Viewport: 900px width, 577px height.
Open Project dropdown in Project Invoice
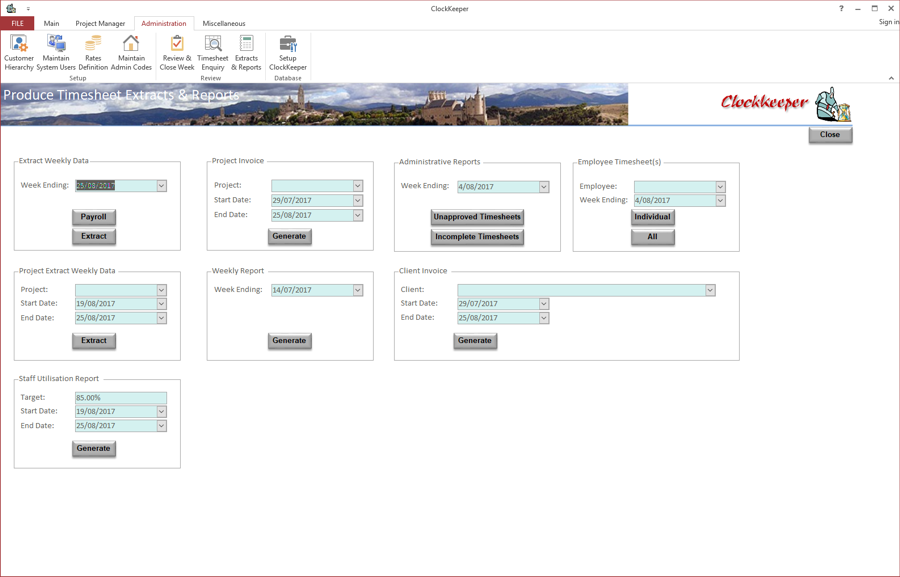coord(358,185)
